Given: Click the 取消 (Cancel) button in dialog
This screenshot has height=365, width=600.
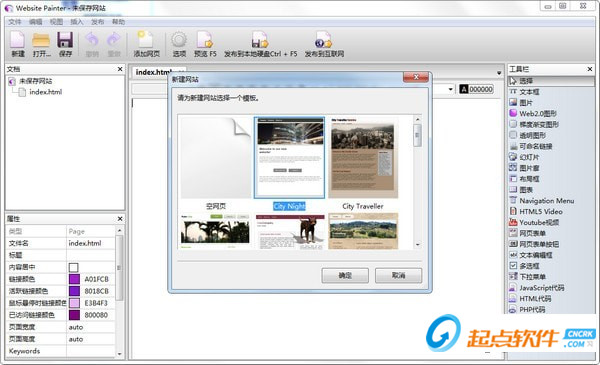Looking at the screenshot, I should click(x=398, y=275).
